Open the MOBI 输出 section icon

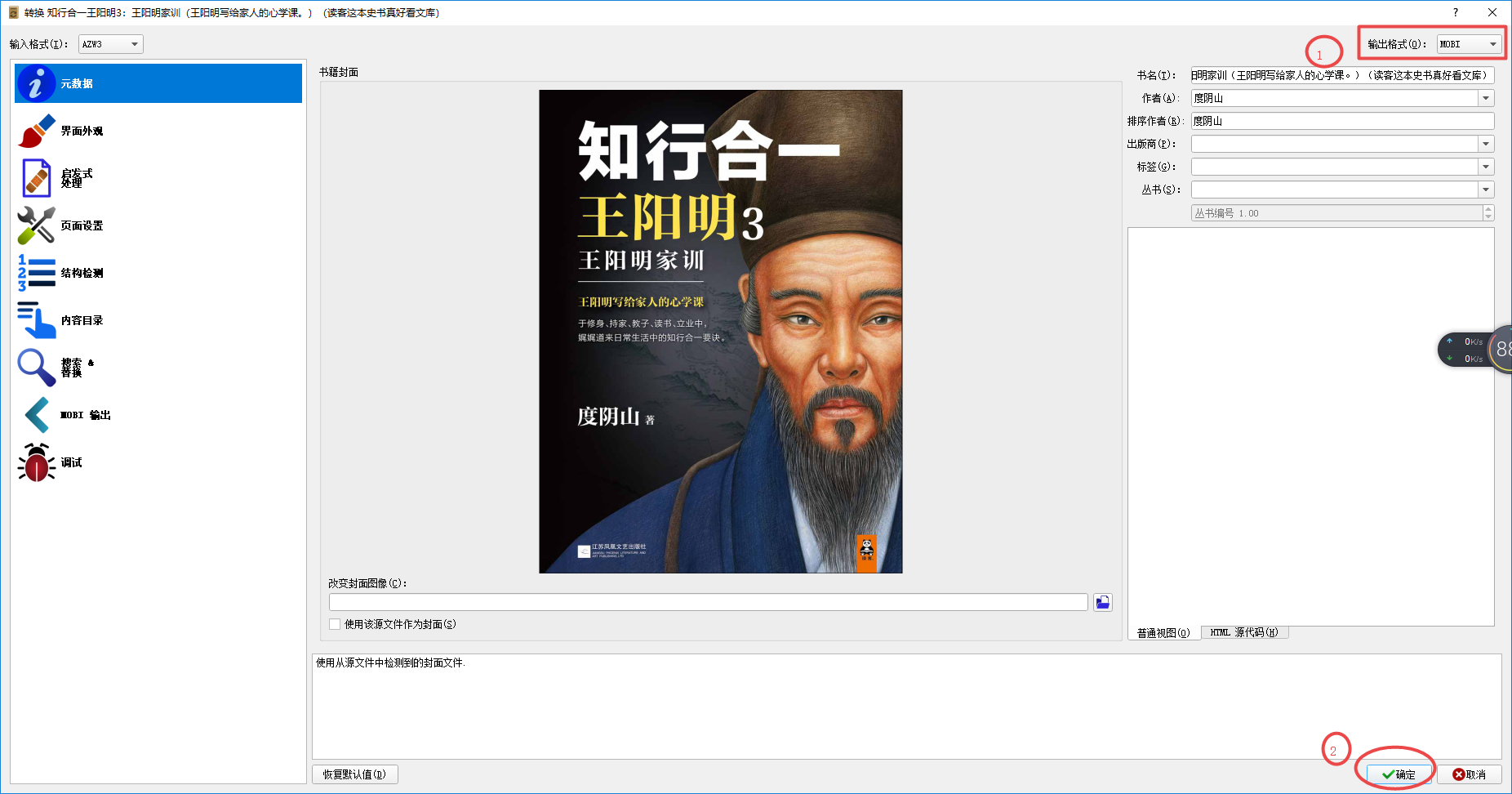pos(36,415)
